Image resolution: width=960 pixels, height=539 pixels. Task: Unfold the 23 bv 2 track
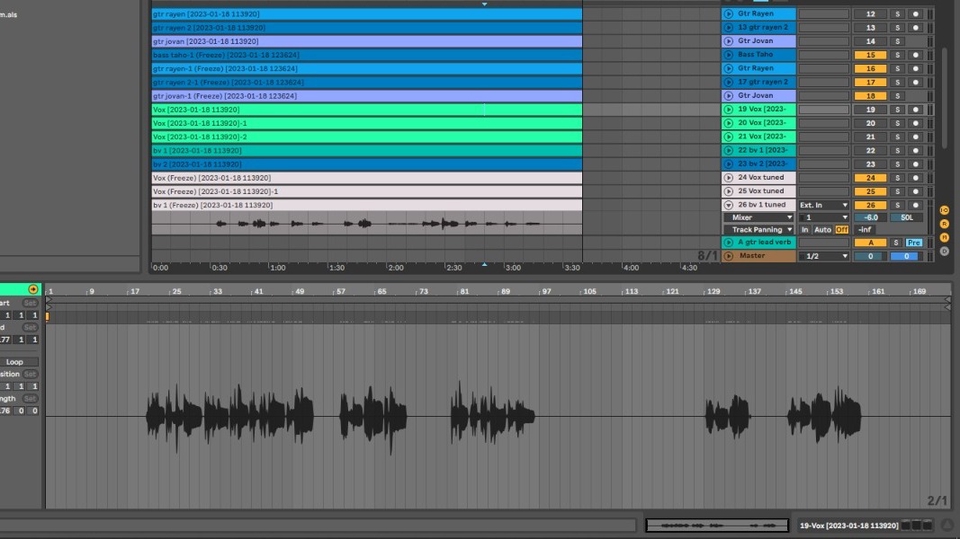728,164
